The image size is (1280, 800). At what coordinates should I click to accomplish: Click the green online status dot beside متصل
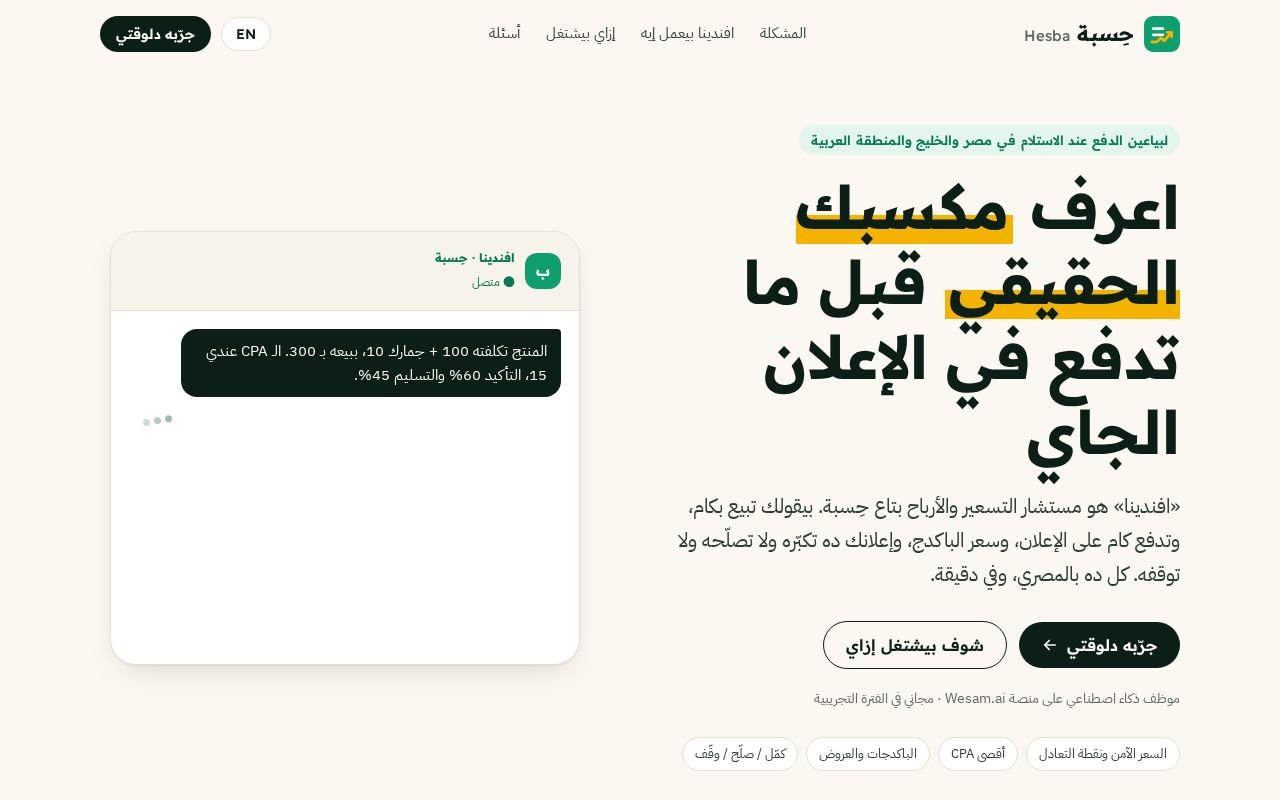(x=509, y=282)
